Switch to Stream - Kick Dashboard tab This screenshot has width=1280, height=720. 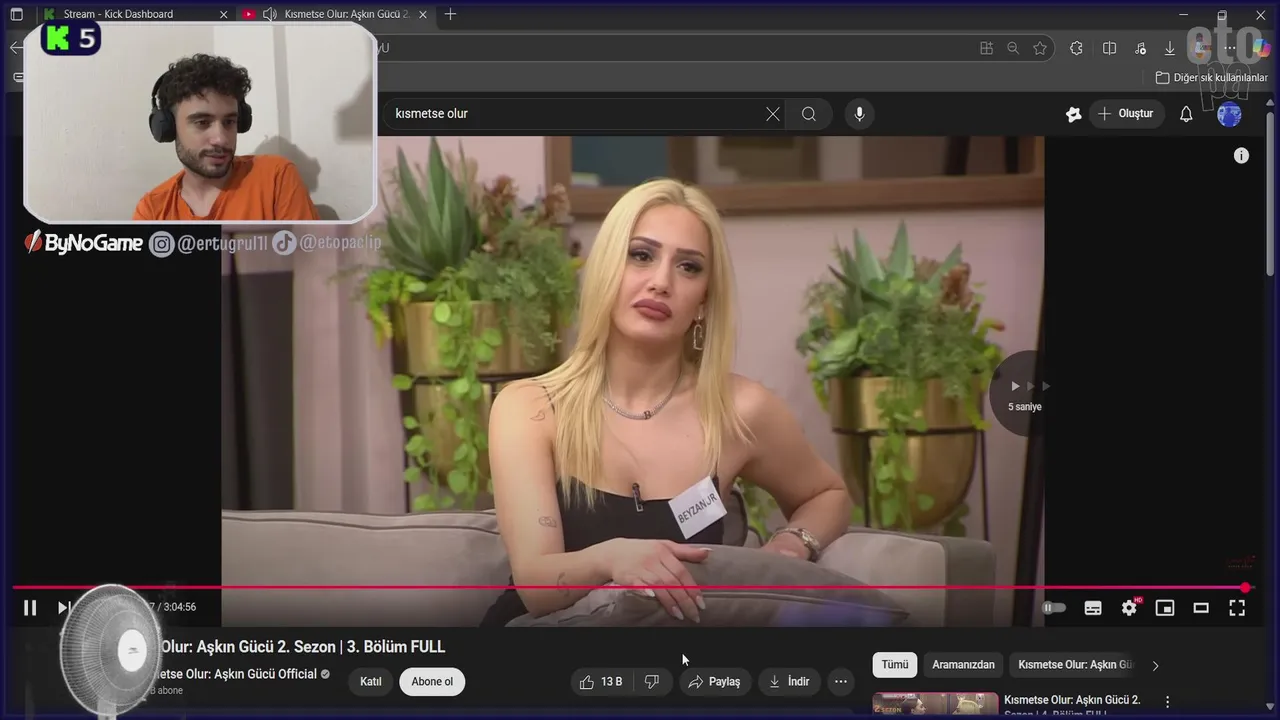pos(118,14)
